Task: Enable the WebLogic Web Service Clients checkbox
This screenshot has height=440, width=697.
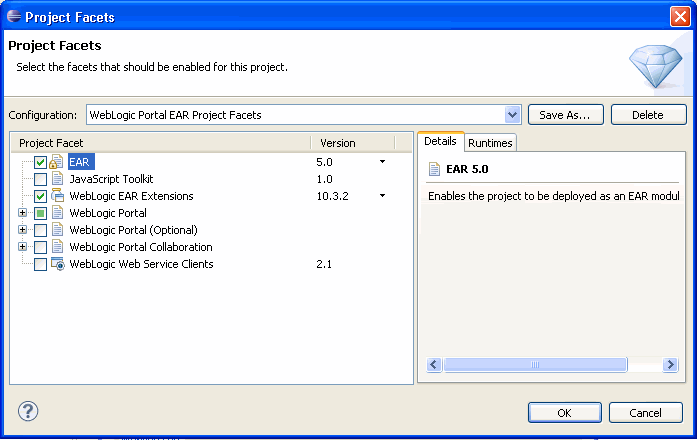Action: [40, 264]
